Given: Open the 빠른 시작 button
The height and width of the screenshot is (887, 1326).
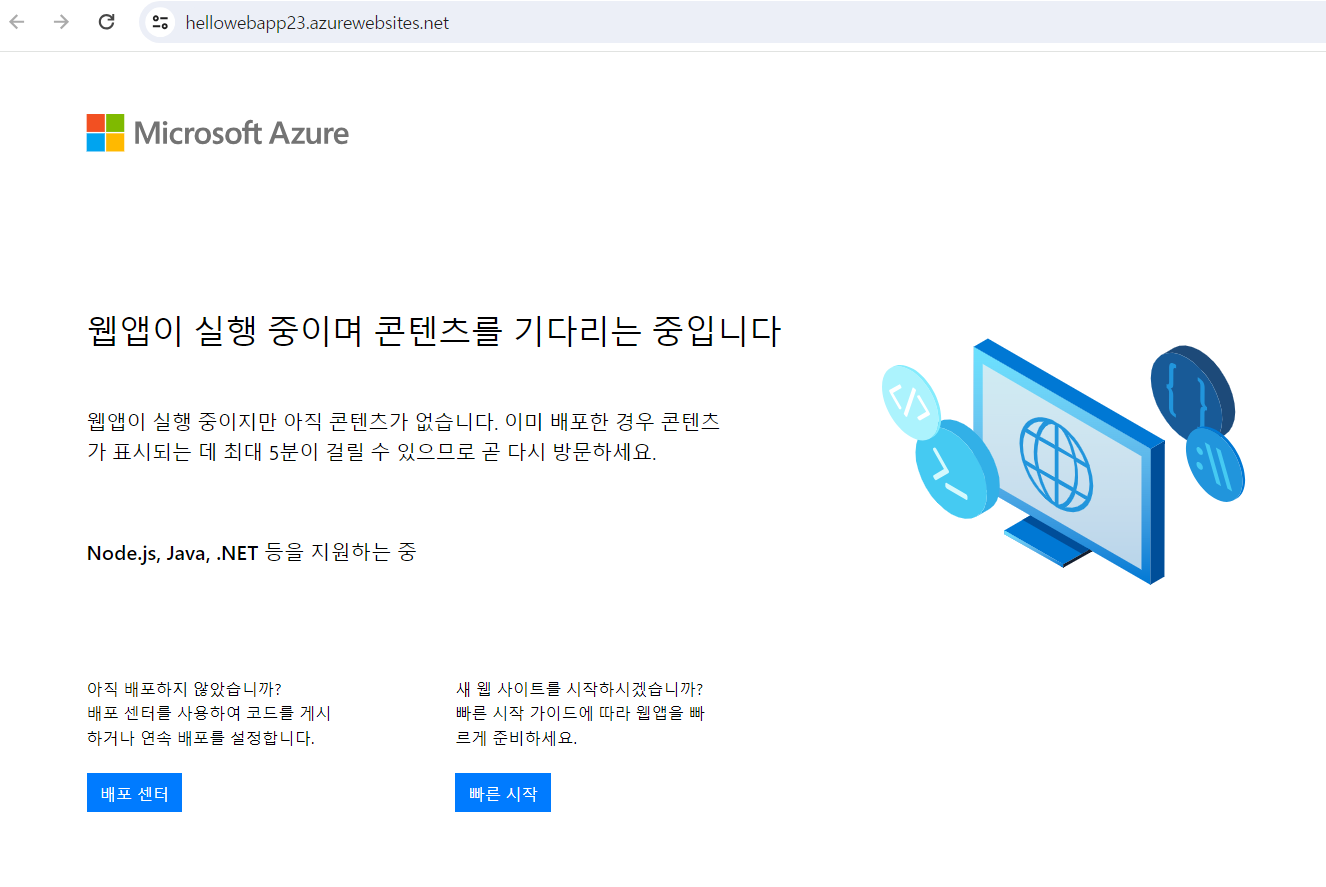Looking at the screenshot, I should [x=503, y=793].
